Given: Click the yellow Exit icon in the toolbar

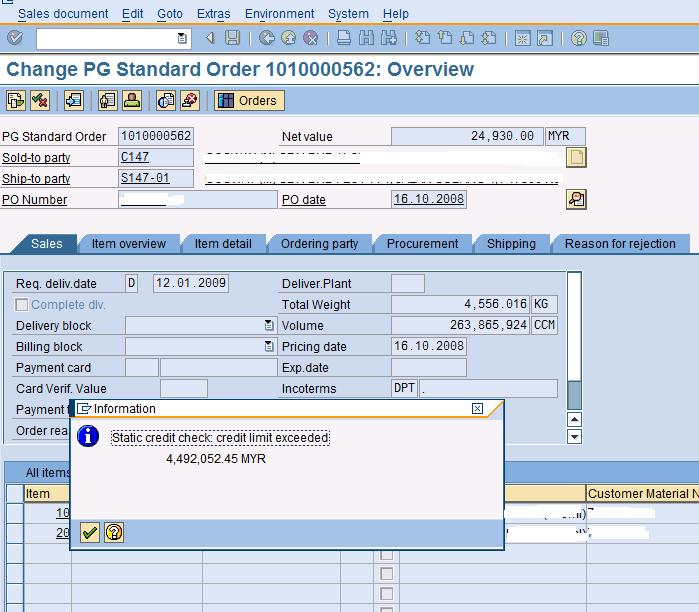Looking at the screenshot, I should pos(288,38).
